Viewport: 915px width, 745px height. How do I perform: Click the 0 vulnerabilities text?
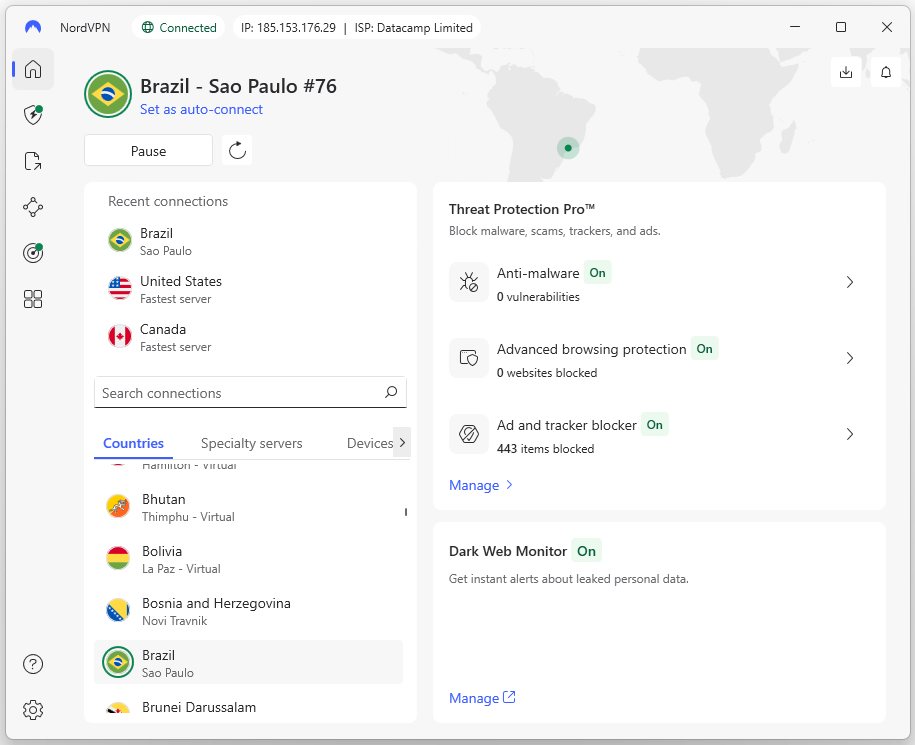pos(538,297)
